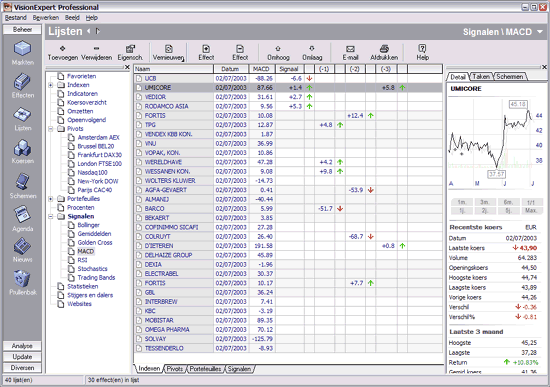Click the Update sidebar button
Viewport: 550px width, 387px height.
point(22,357)
